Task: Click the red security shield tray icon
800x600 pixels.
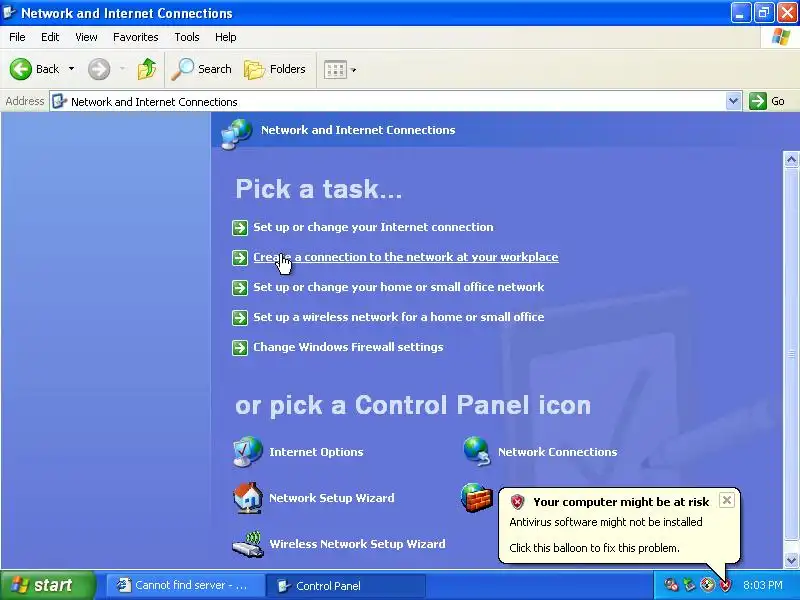Action: click(725, 585)
